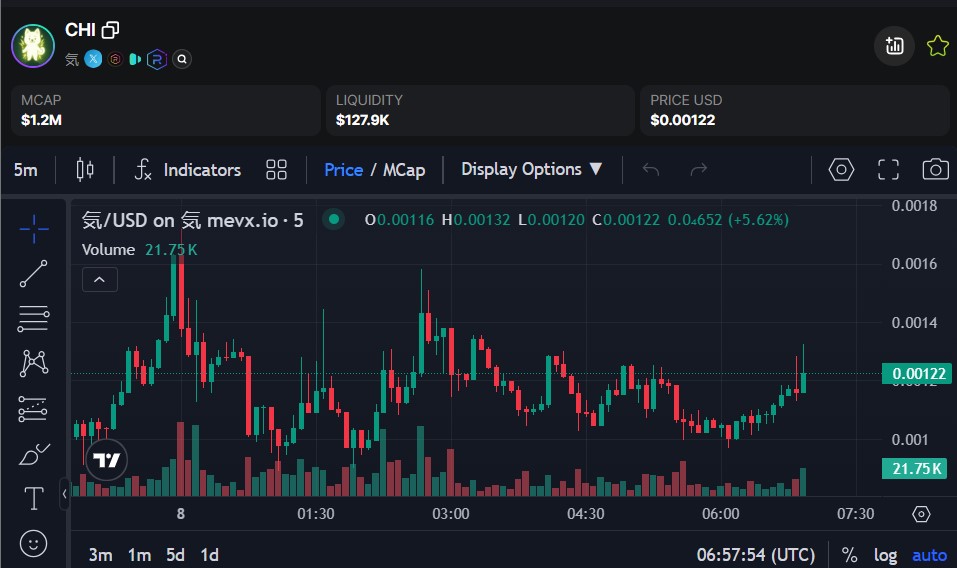
Task: Open the 5m time interval selector
Action: [26, 170]
